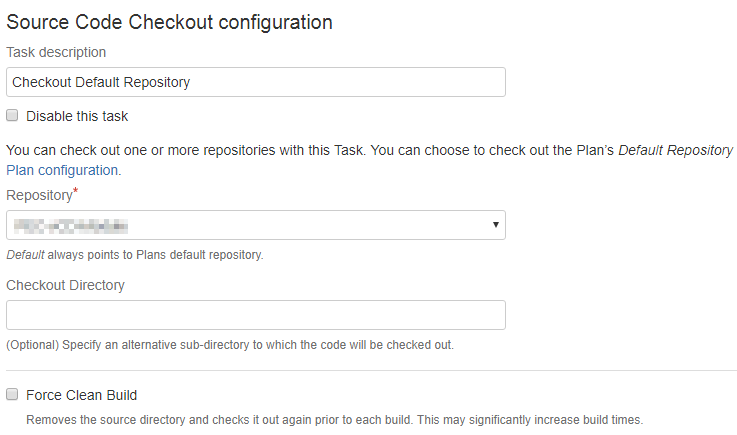Viewport: 737px width, 435px height.
Task: Click the "Force Clean Build" label
Action: 81,395
